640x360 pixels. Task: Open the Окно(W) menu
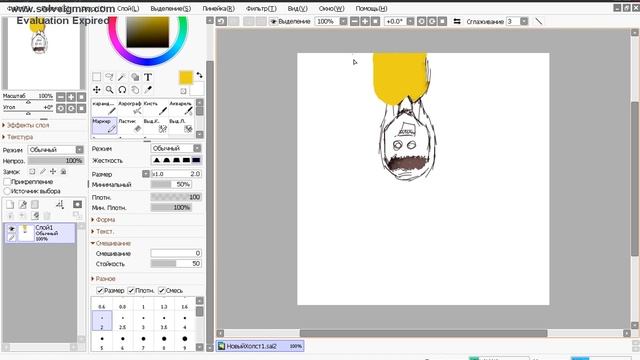tap(331, 8)
